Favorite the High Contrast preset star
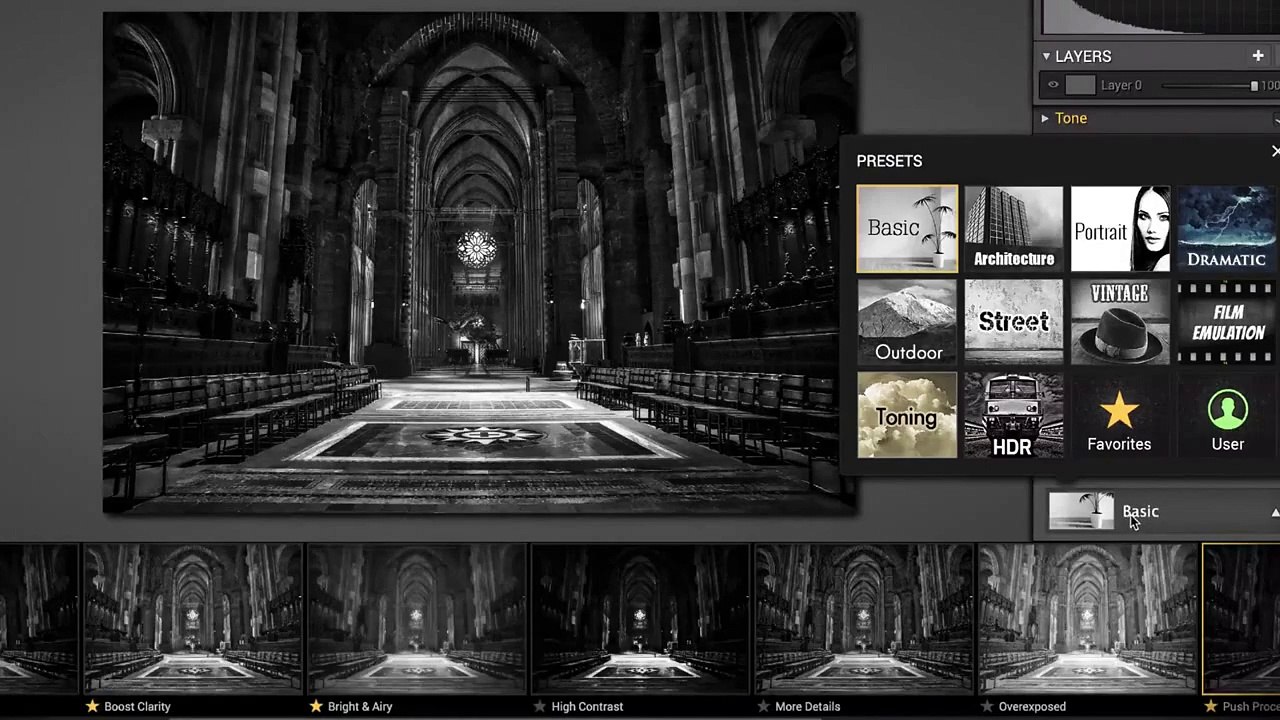Image resolution: width=1280 pixels, height=720 pixels. click(540, 706)
